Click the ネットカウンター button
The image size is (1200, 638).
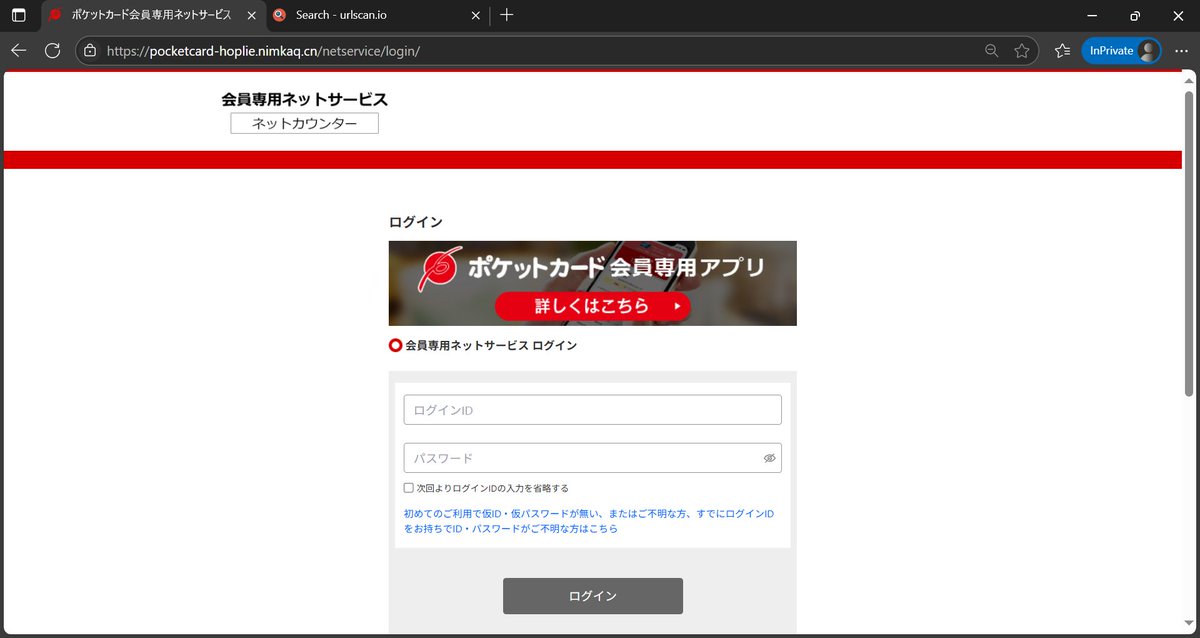pos(304,123)
